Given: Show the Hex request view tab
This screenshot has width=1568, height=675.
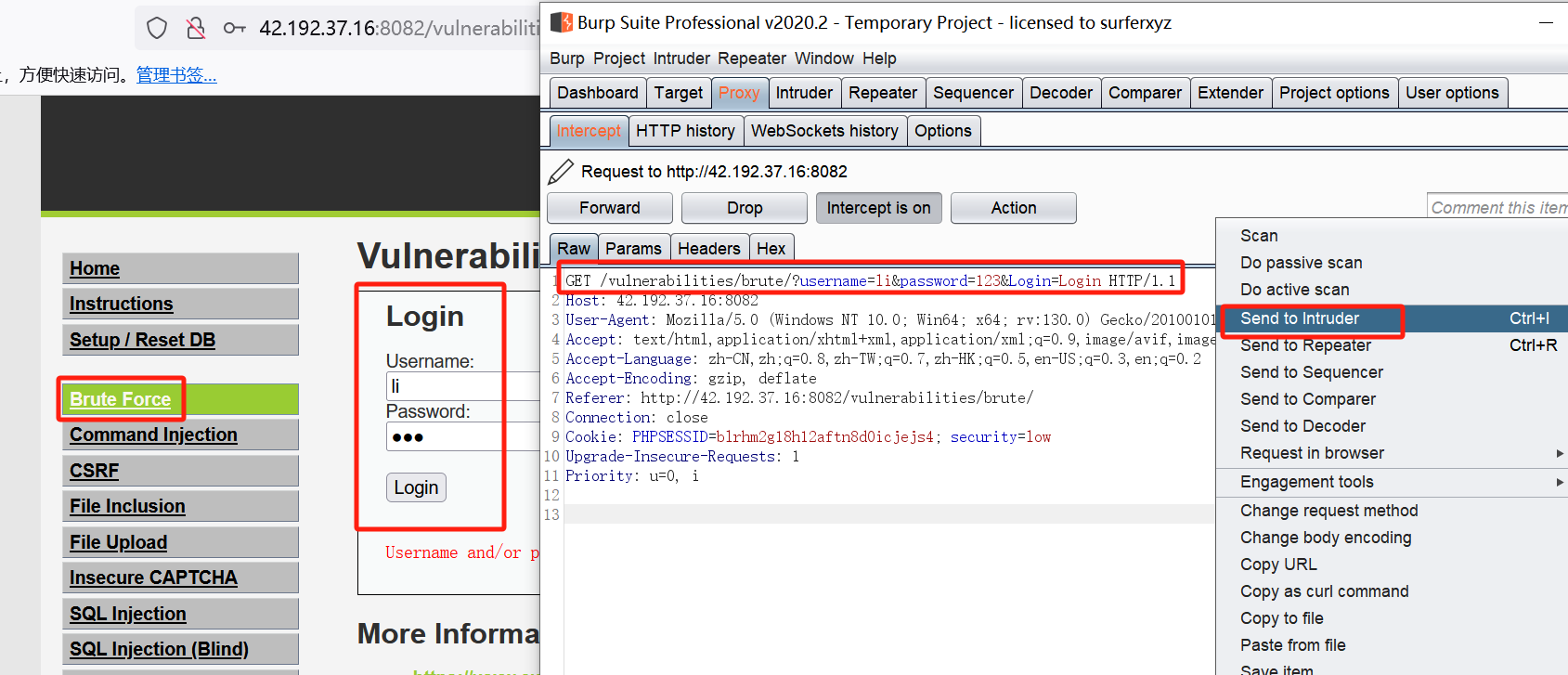Looking at the screenshot, I should coord(771,249).
